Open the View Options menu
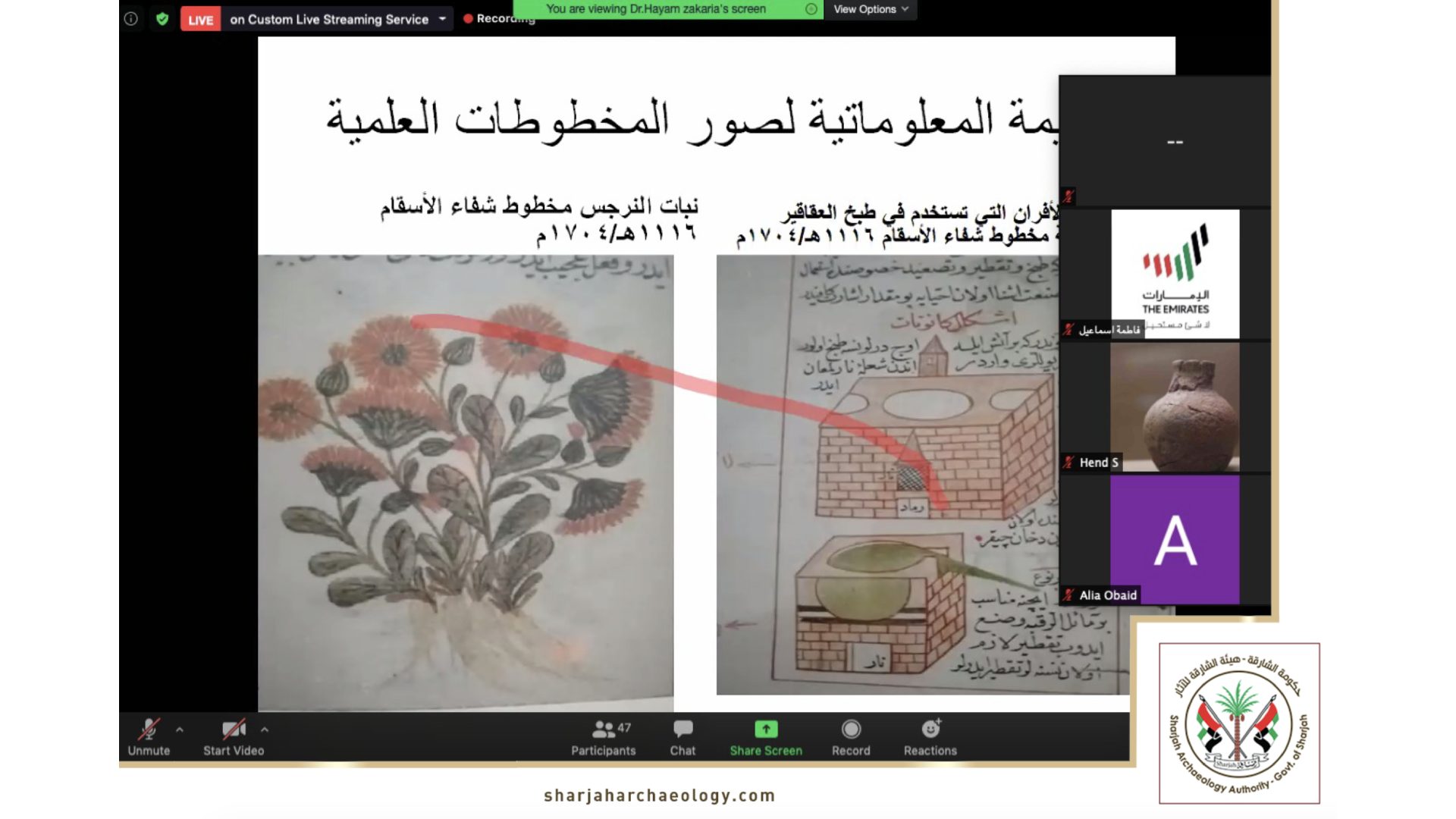 point(871,9)
